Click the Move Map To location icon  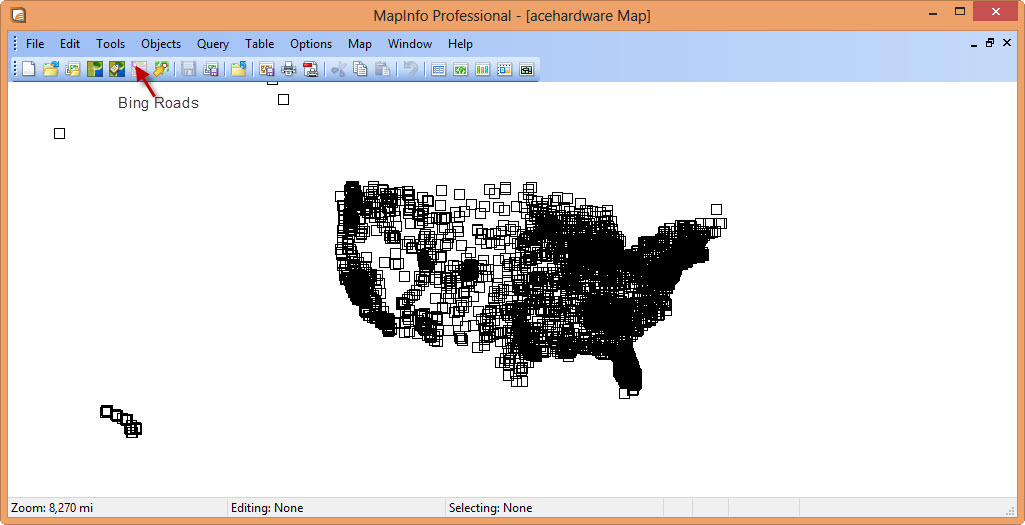pos(161,69)
